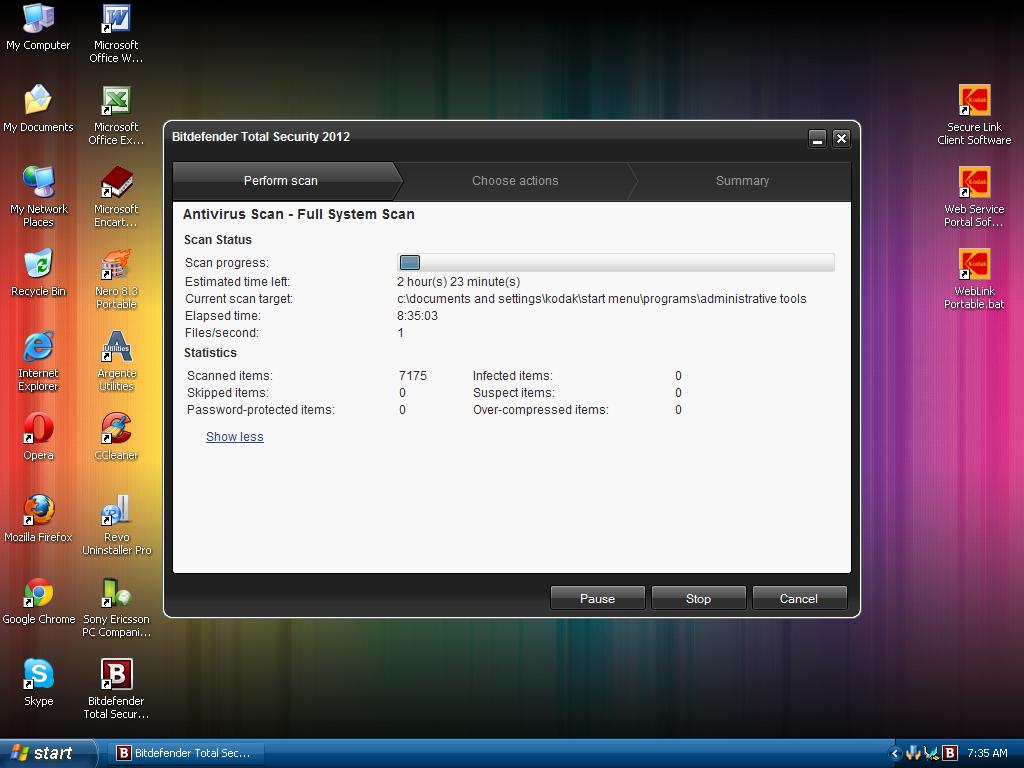Click the Stop scan button
Image resolution: width=1024 pixels, height=768 pixels.
pos(698,598)
